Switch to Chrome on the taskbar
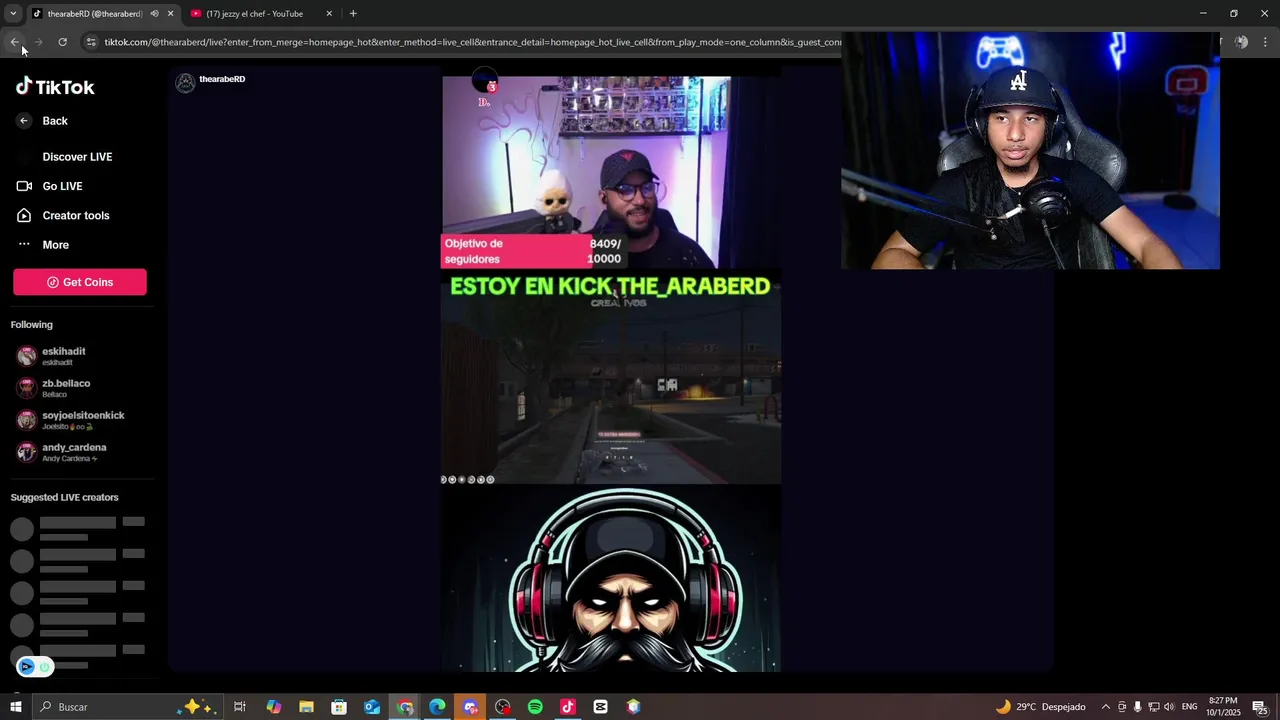Screen dimensions: 1280x720 (x=405, y=707)
